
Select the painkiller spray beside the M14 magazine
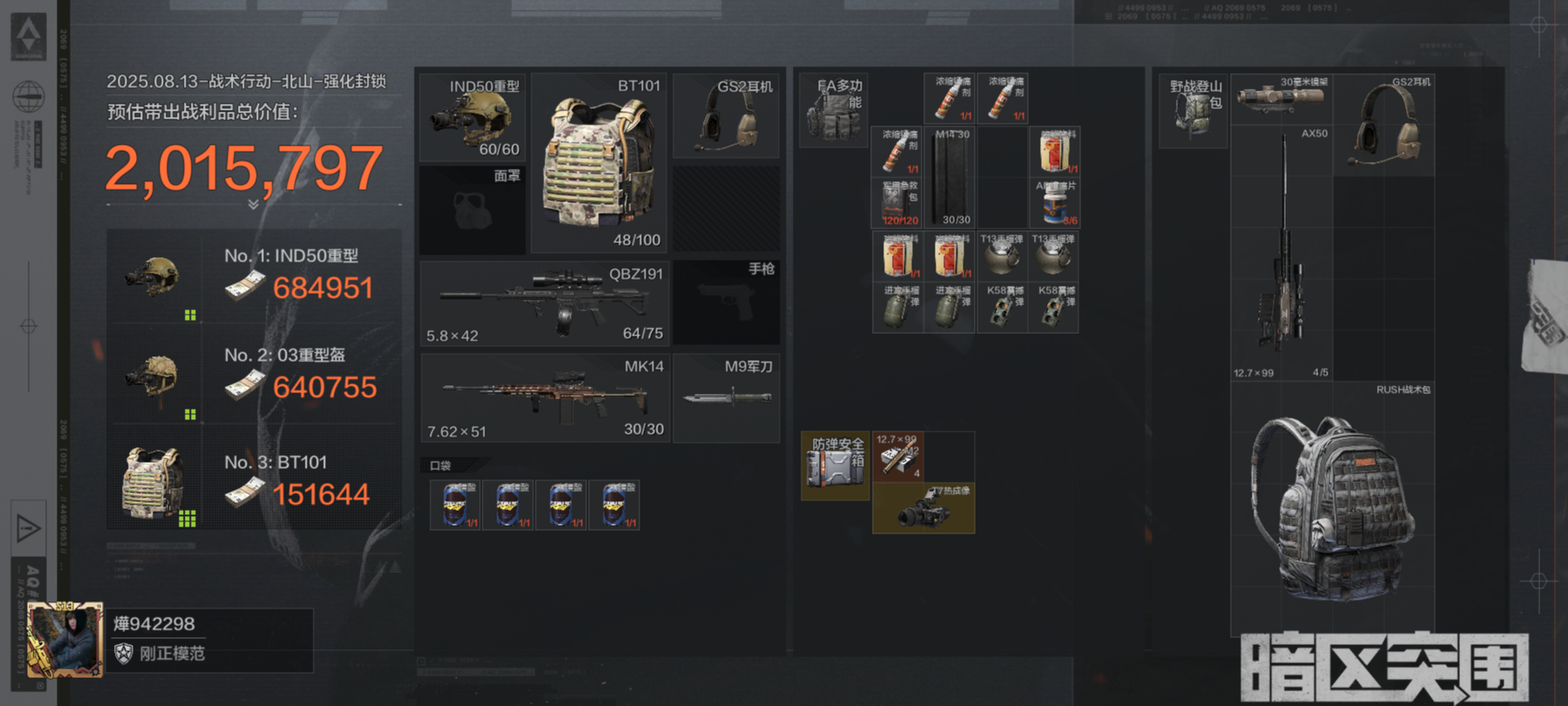coord(898,152)
